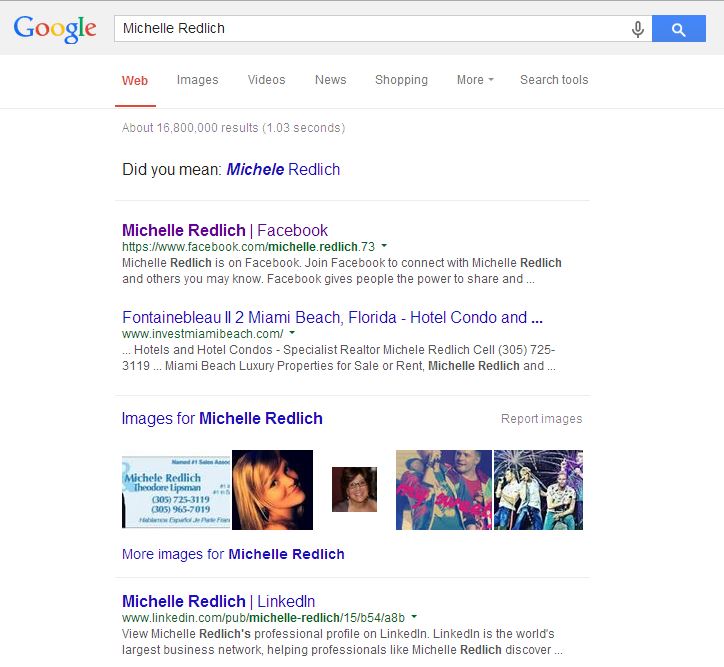Open the blonde woman image thumbnail
This screenshot has height=667, width=724.
pos(272,490)
